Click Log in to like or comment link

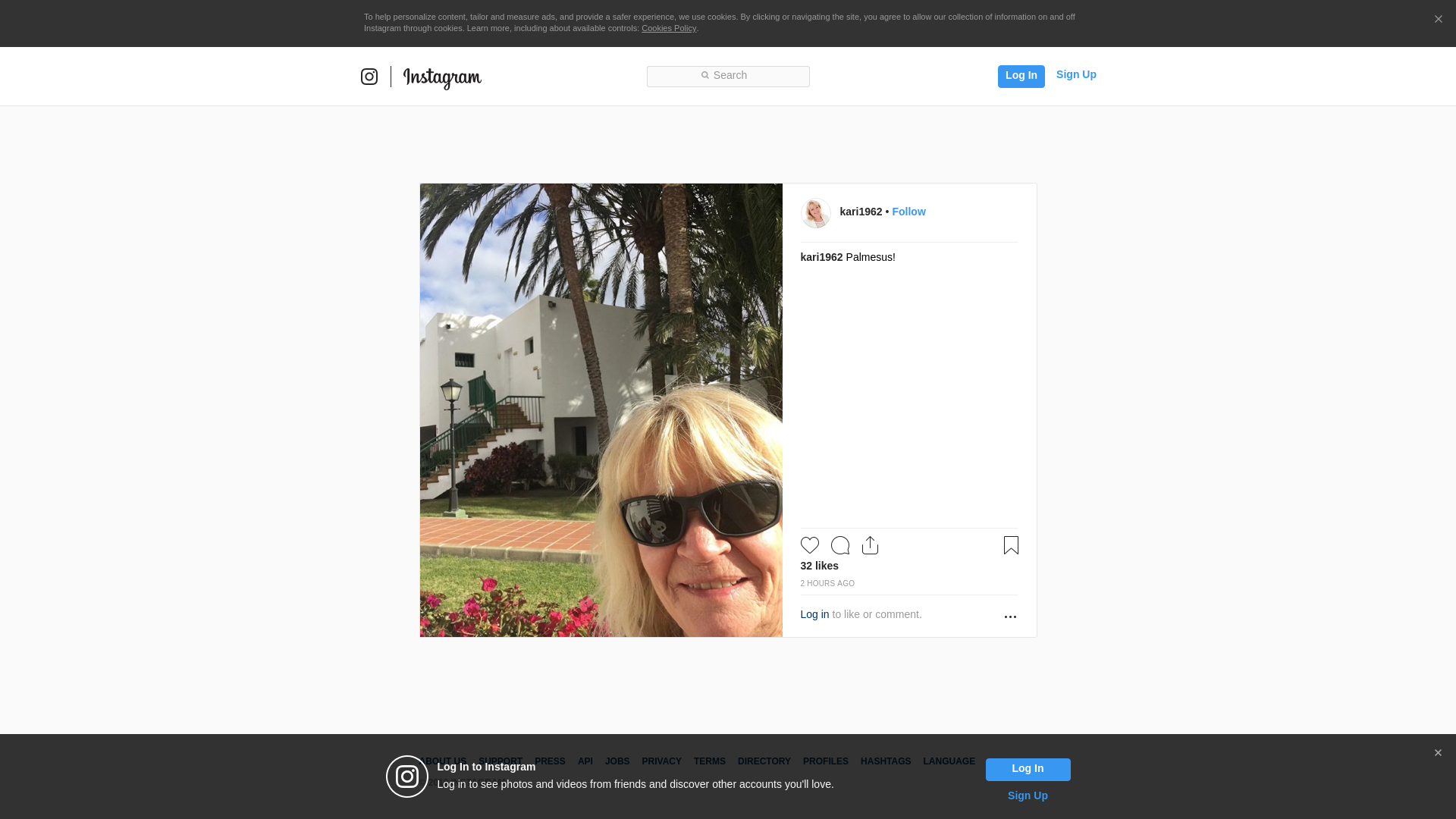tap(814, 614)
